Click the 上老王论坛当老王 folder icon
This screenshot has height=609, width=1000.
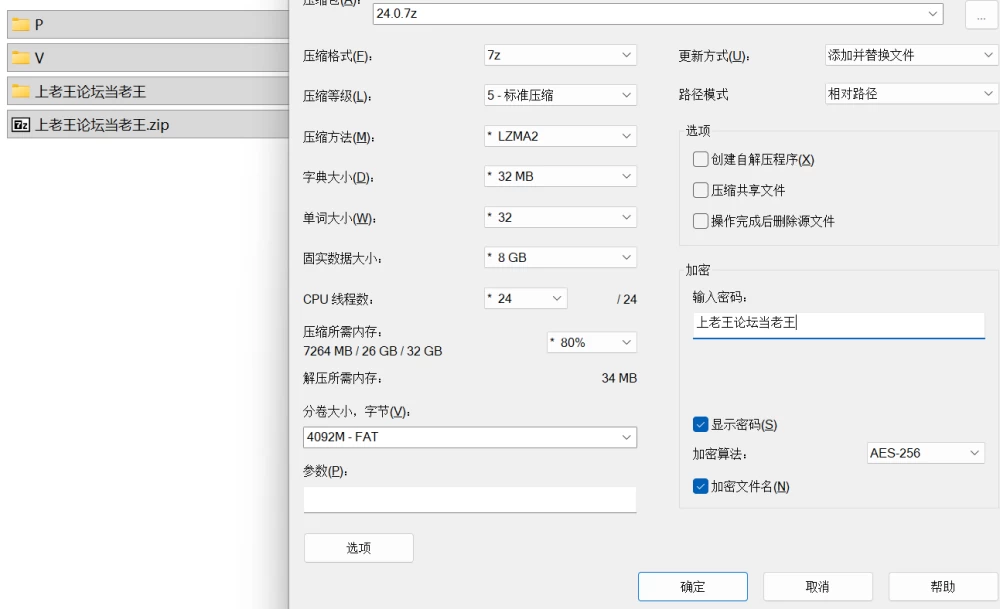[21, 91]
